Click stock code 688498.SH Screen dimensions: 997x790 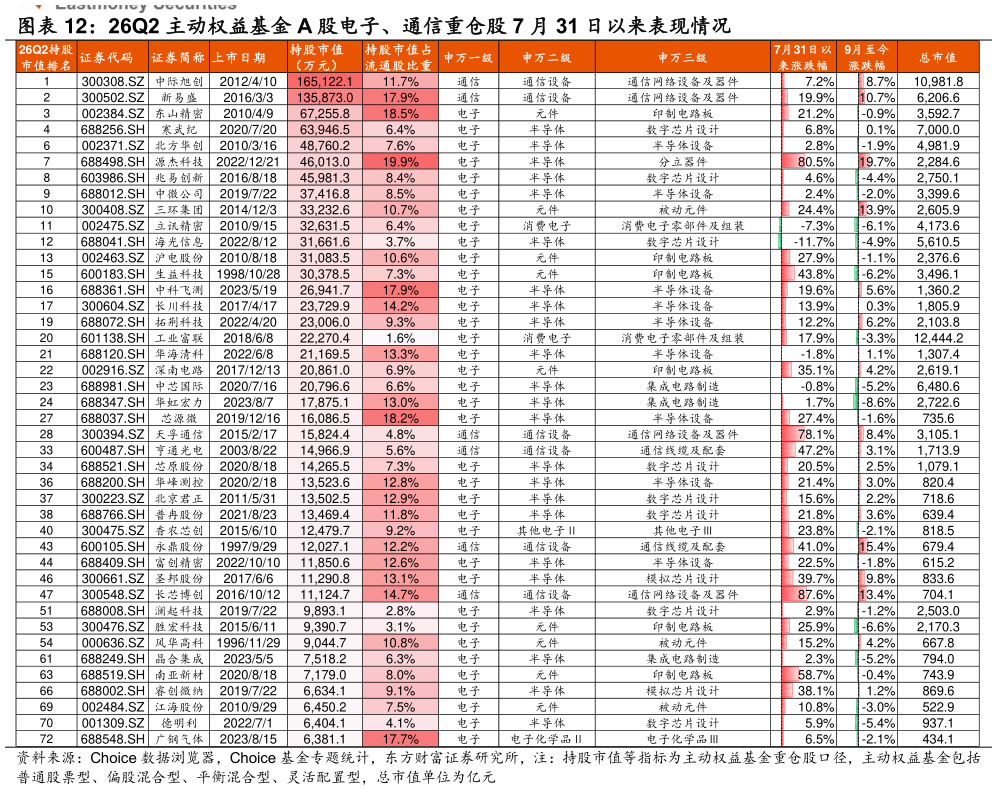click(x=113, y=162)
